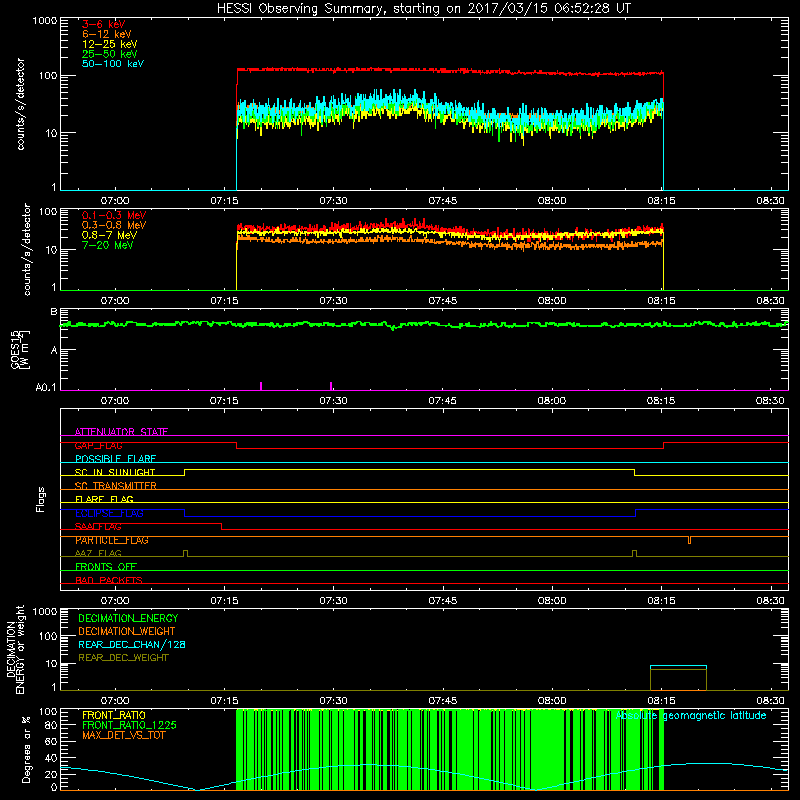Select the 12-25 keV legend label
This screenshot has height=800, width=800.
pos(110,44)
